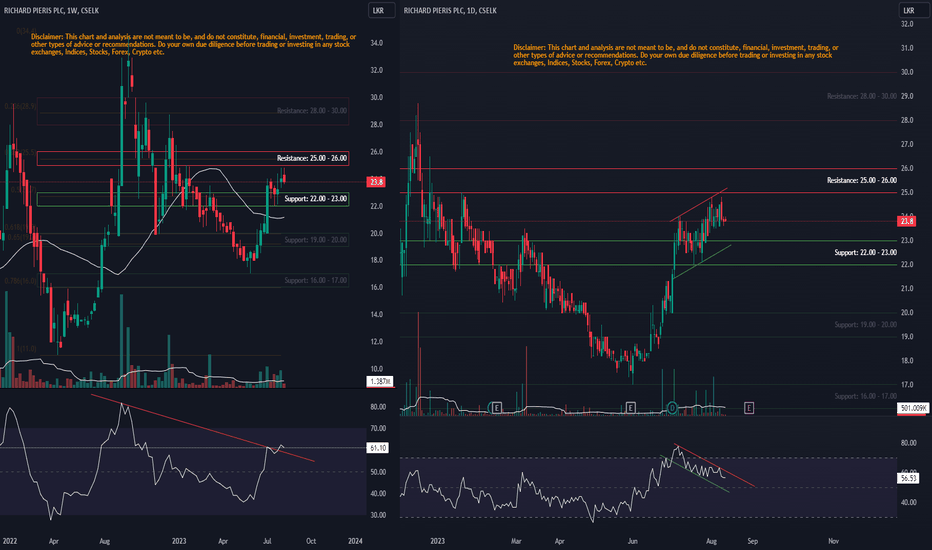Image resolution: width=932 pixels, height=550 pixels.
Task: Click the upcoming earnings E marker near Sep
Action: coord(749,408)
